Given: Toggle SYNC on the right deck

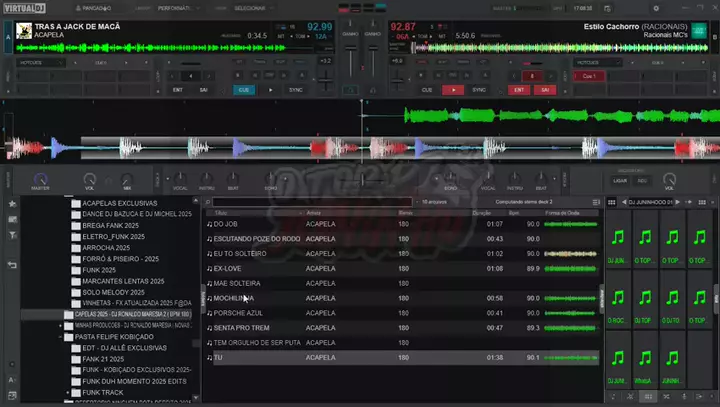Looking at the screenshot, I should (479, 90).
